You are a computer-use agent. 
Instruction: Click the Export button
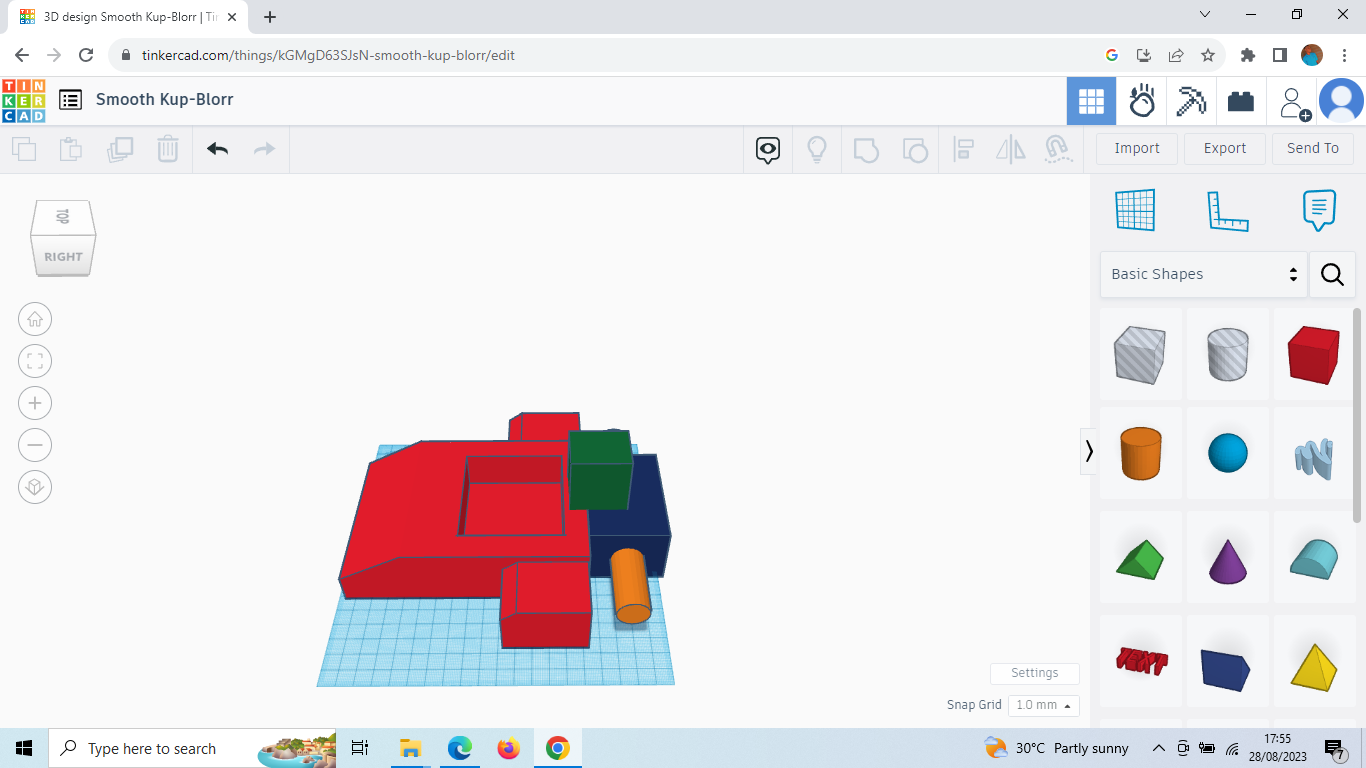(x=1224, y=148)
